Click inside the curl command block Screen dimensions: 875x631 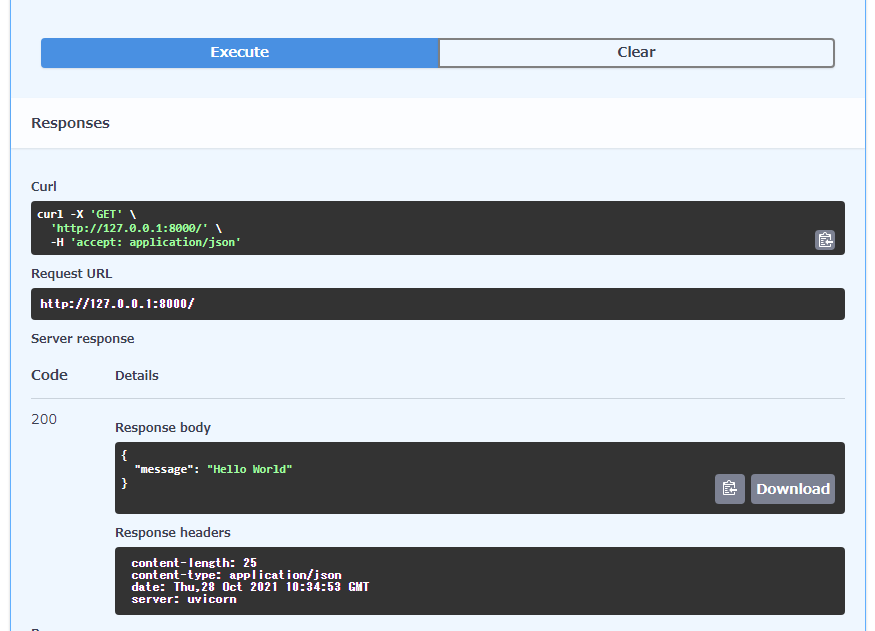pyautogui.click(x=300, y=226)
